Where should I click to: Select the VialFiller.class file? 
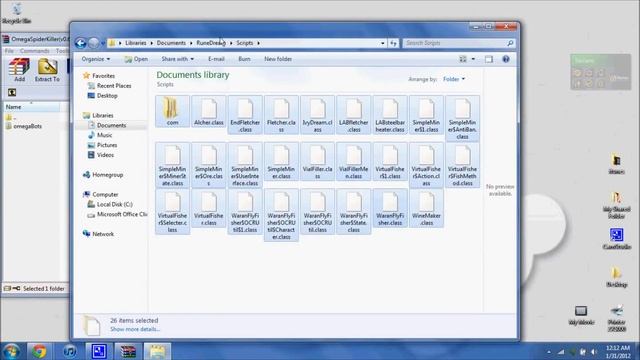(318, 162)
